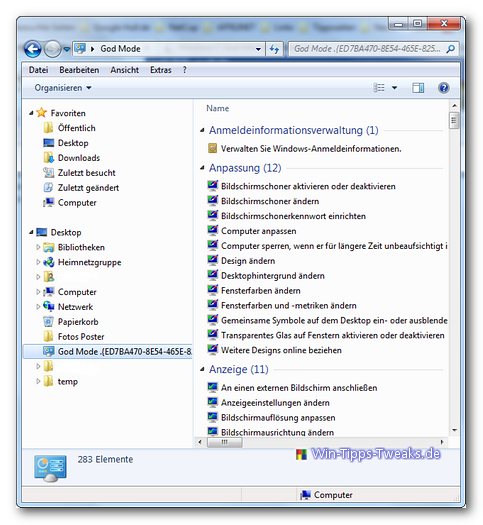This screenshot has width=483, height=525.
Task: Click the vertical scrollbar thumb
Action: pos(454,121)
